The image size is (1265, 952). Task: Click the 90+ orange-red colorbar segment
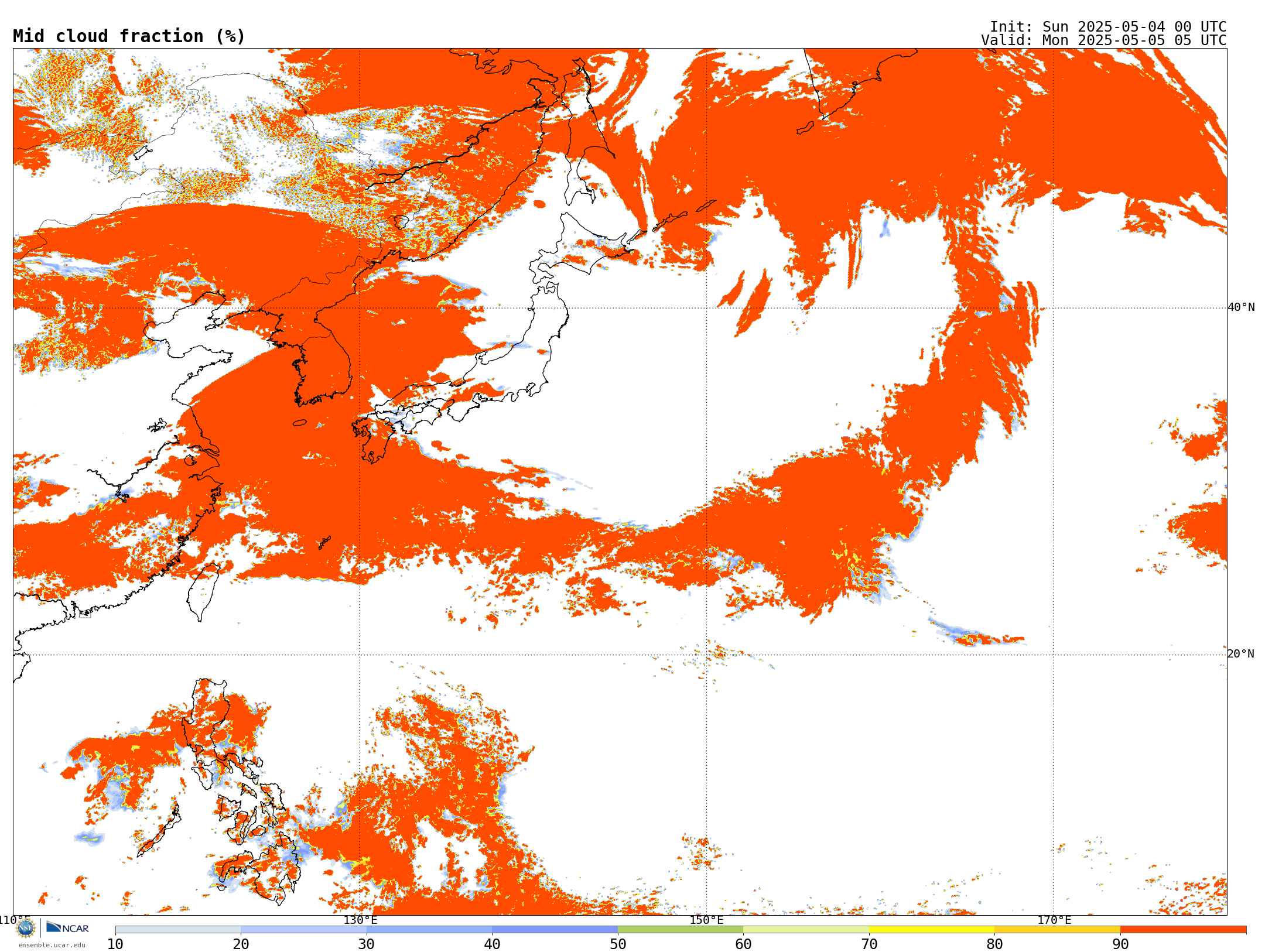coord(1183,930)
